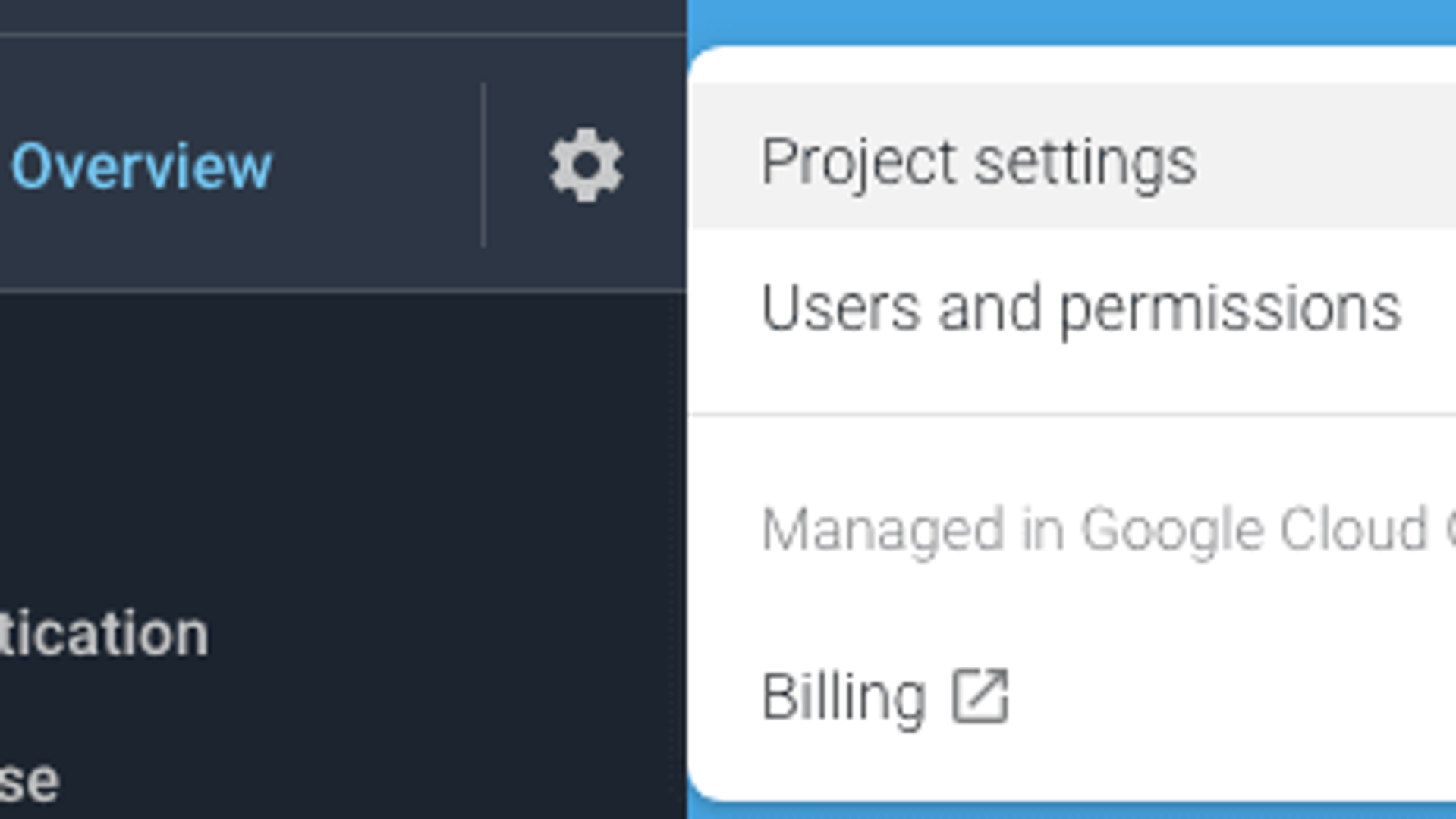This screenshot has width=1456, height=819.
Task: Click the bottom blue strip under the menu
Action: [x=1062, y=811]
